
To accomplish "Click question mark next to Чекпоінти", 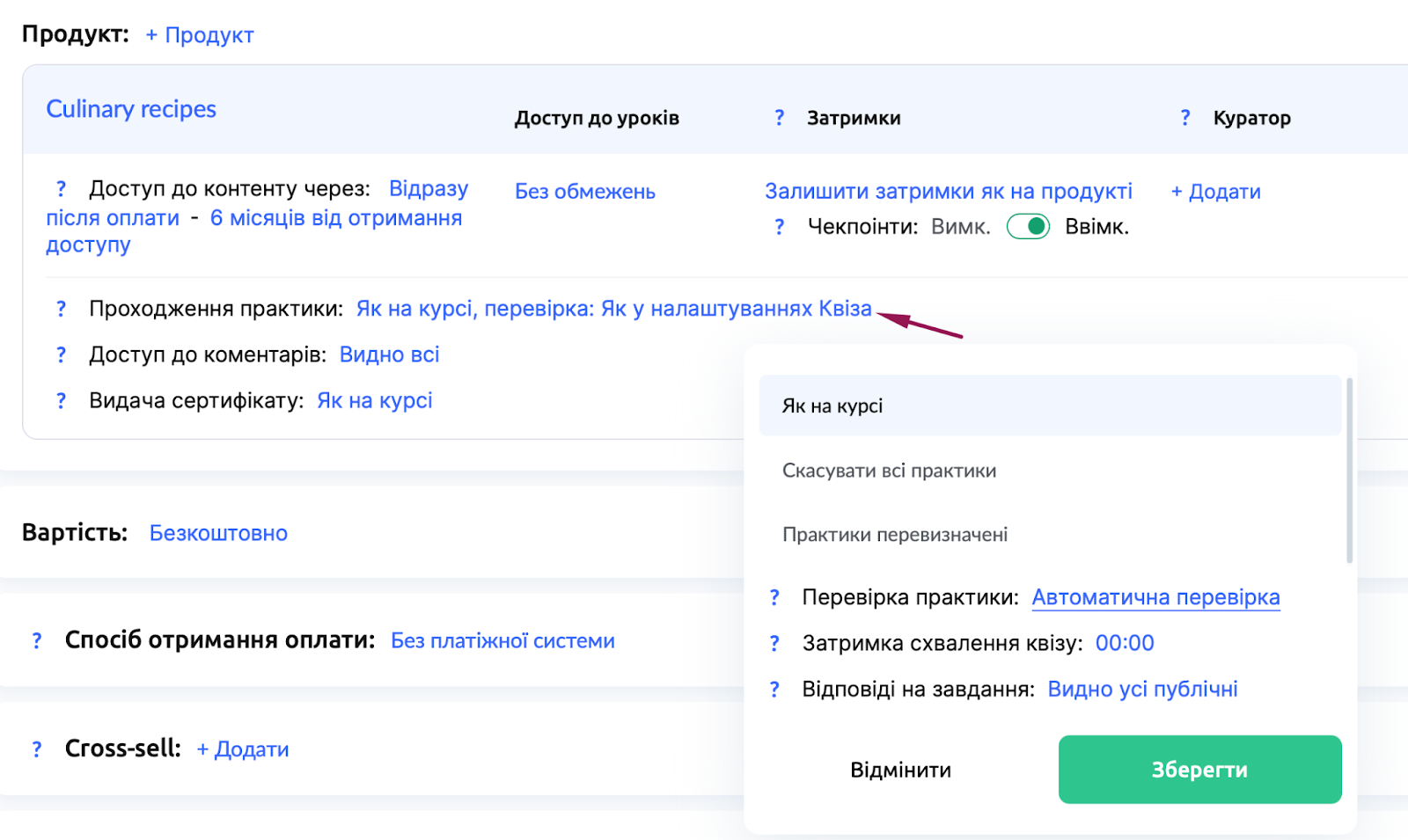I will [779, 227].
